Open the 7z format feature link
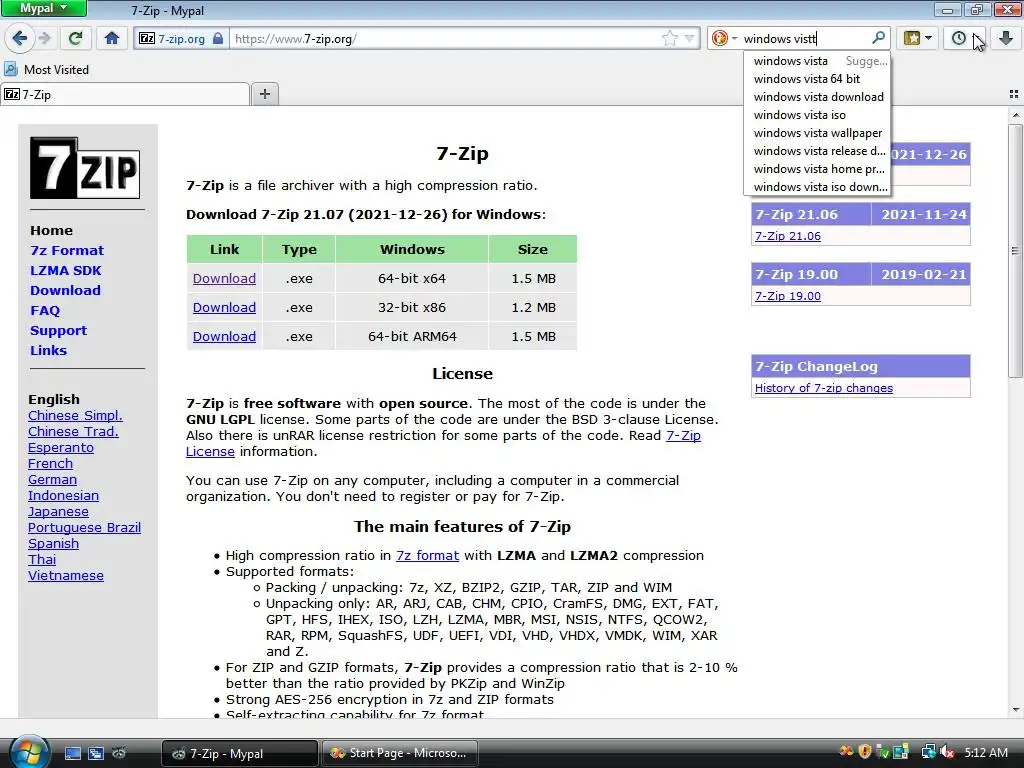This screenshot has height=768, width=1024. tap(427, 555)
